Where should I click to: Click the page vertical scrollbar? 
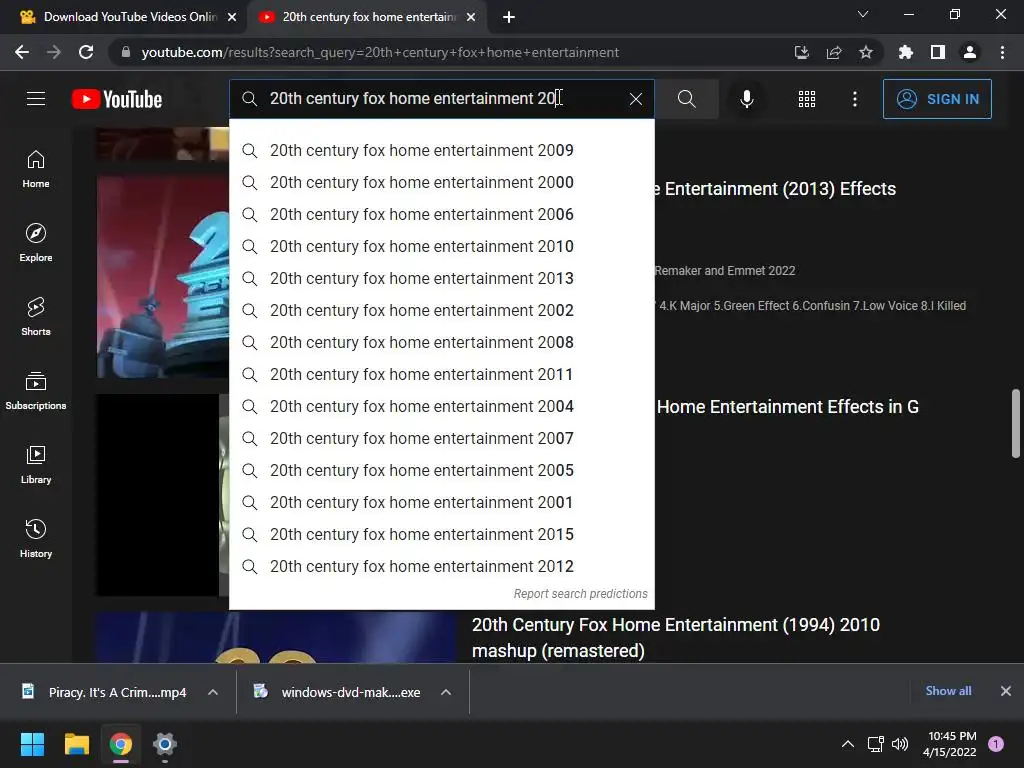coord(1016,424)
